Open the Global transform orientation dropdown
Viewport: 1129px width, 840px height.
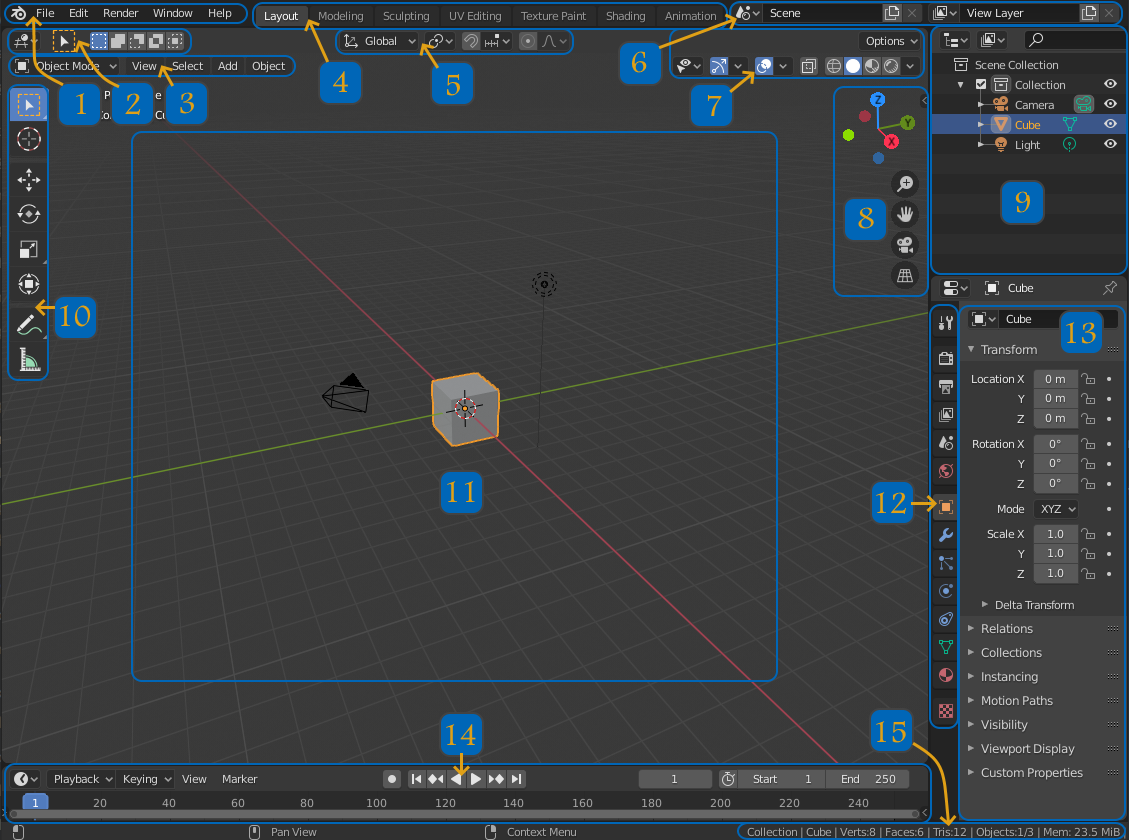(378, 41)
